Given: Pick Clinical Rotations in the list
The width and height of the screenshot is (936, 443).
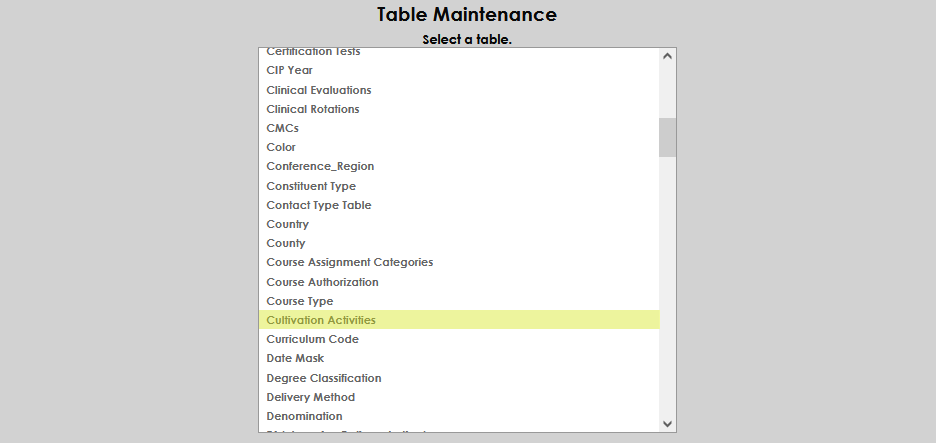Looking at the screenshot, I should pos(312,109).
